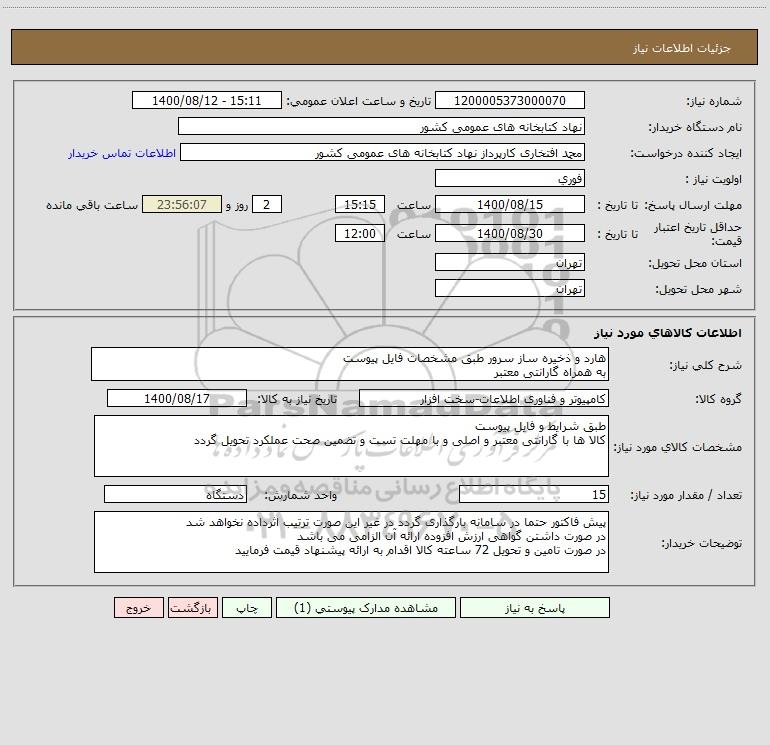Click section heading اطلاعات کالاهای مورد نیاز

tap(667, 333)
